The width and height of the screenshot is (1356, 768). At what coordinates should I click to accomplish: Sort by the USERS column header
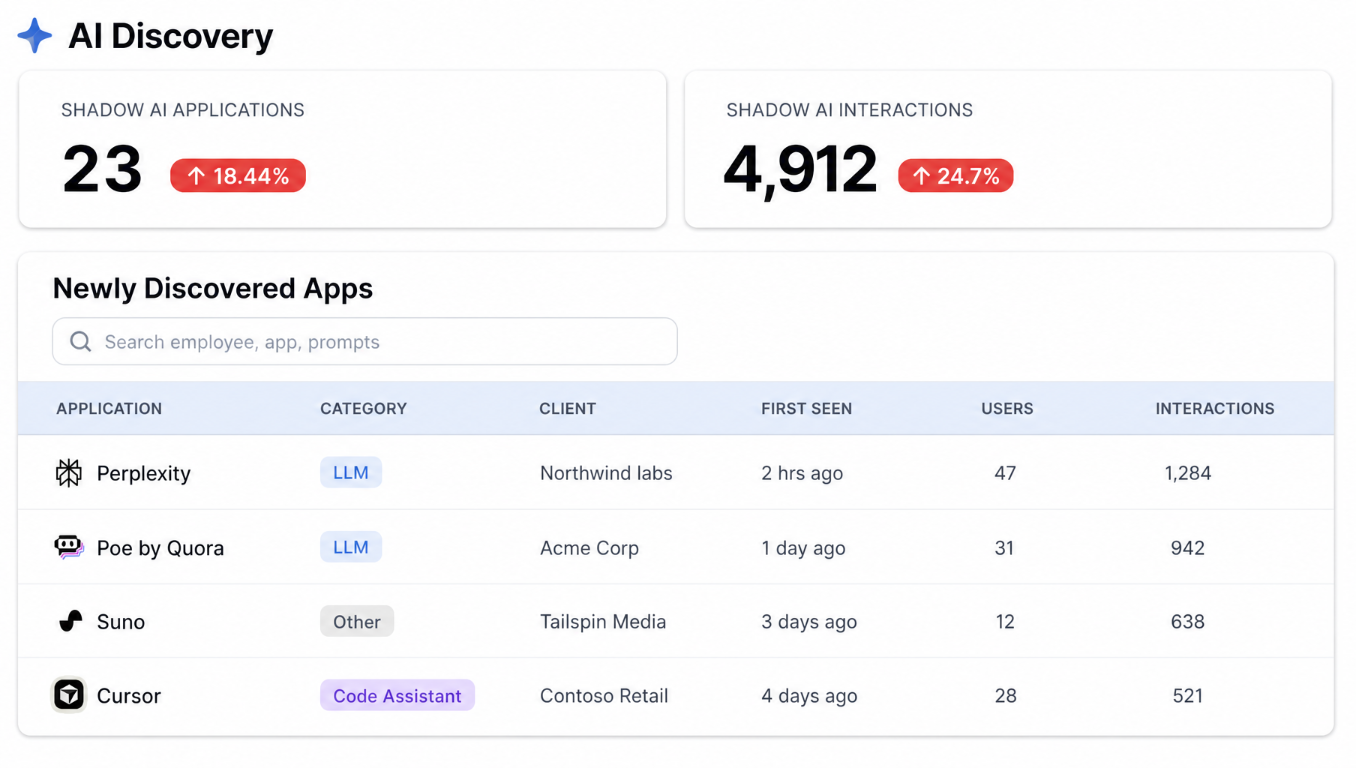1007,409
